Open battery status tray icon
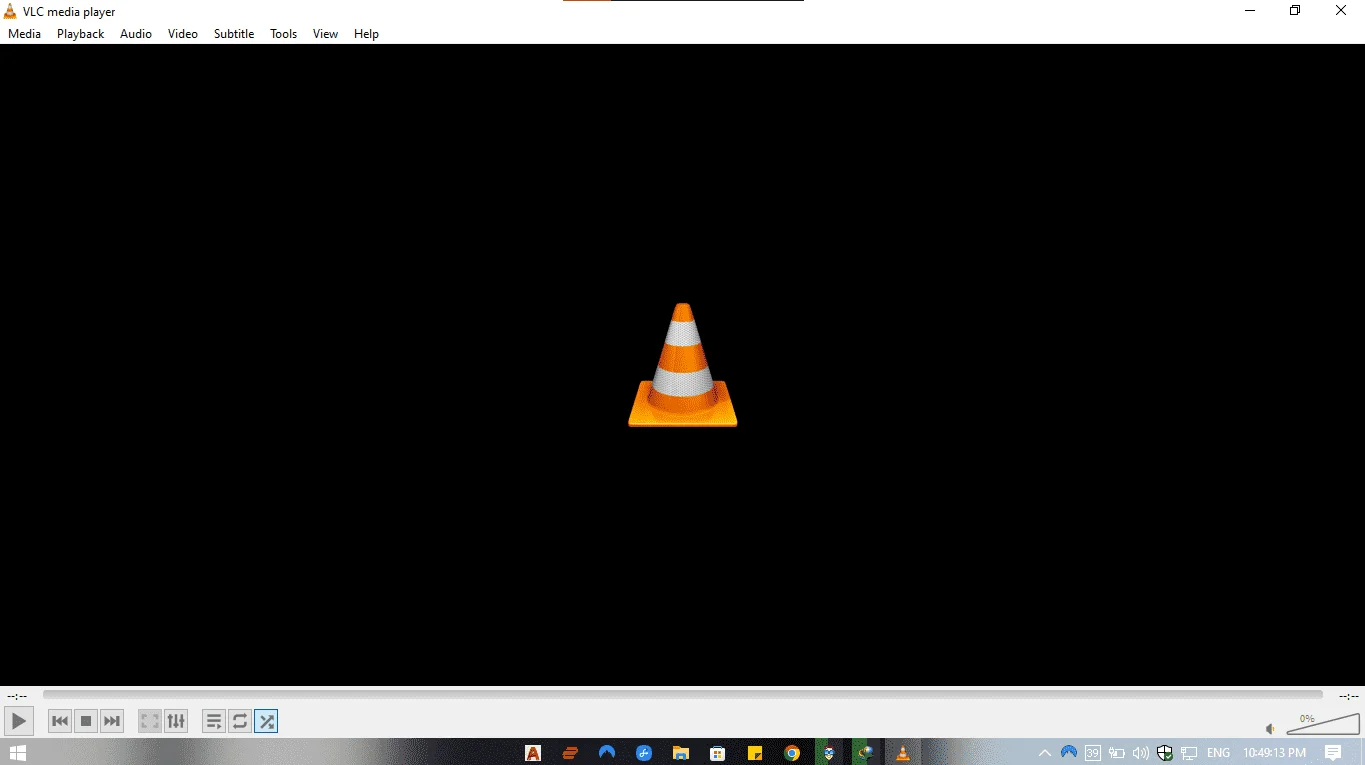 (1117, 753)
